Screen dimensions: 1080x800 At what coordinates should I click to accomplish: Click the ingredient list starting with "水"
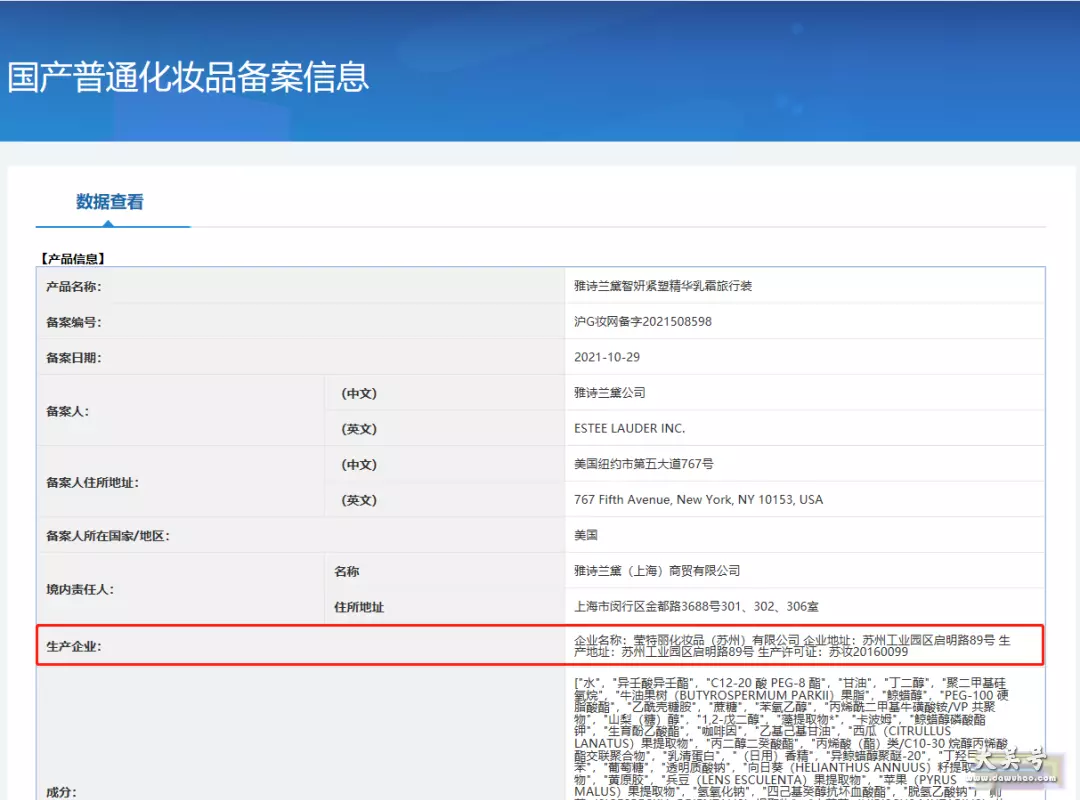point(792,738)
